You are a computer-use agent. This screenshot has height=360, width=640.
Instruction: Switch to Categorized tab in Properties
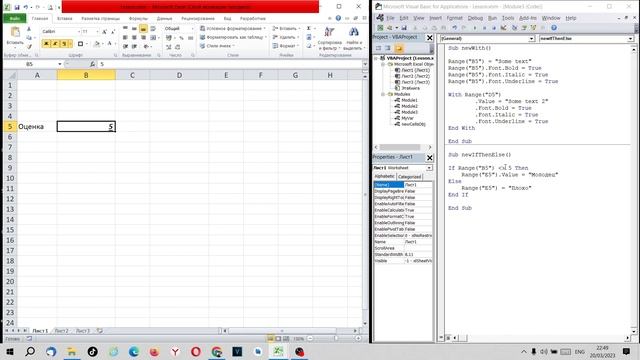click(x=409, y=177)
